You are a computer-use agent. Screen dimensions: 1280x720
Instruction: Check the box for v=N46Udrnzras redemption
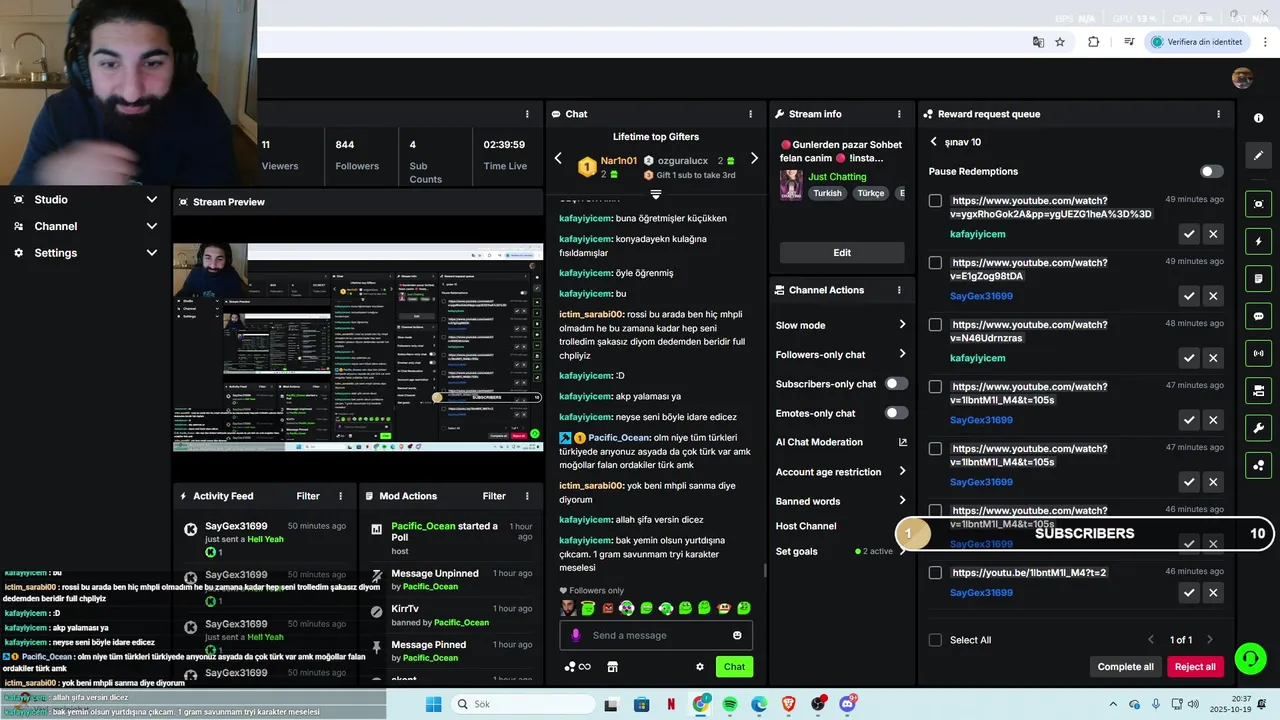coord(935,325)
